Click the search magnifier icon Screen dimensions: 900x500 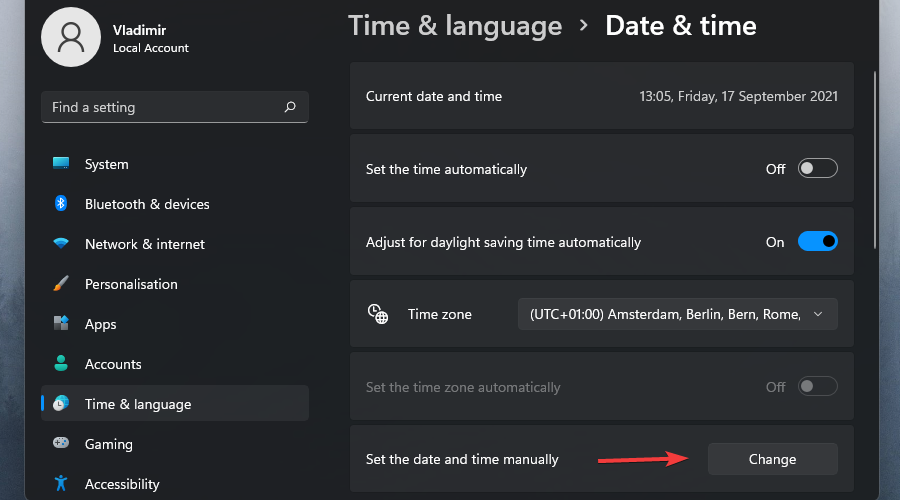pos(290,107)
